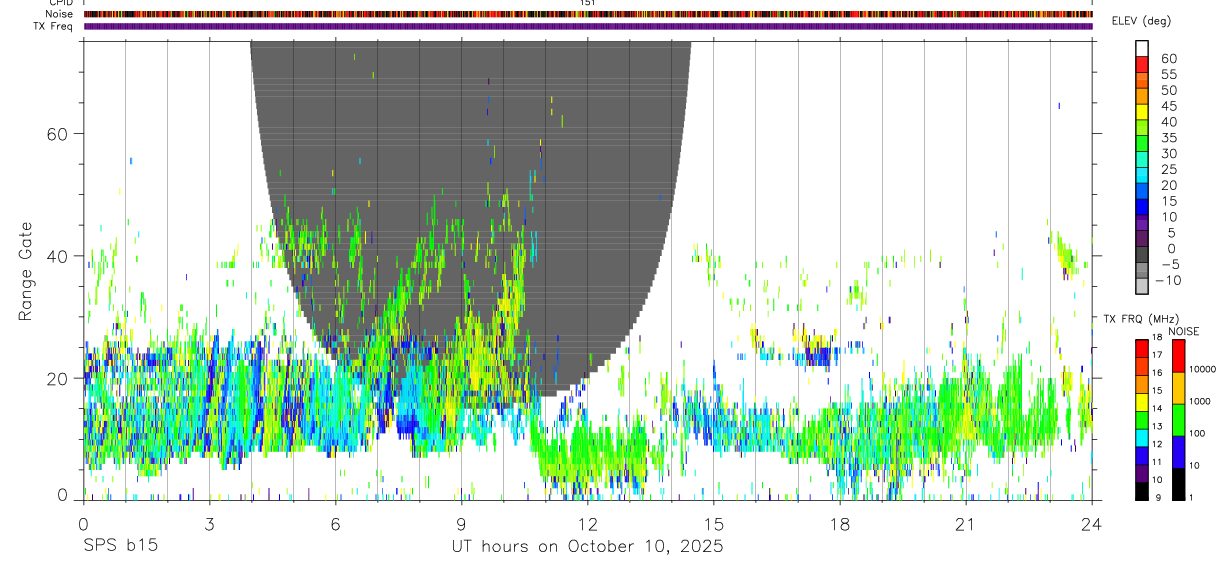Click the white top swatch of the ELEV scale
The image size is (1228, 567).
click(x=1142, y=48)
